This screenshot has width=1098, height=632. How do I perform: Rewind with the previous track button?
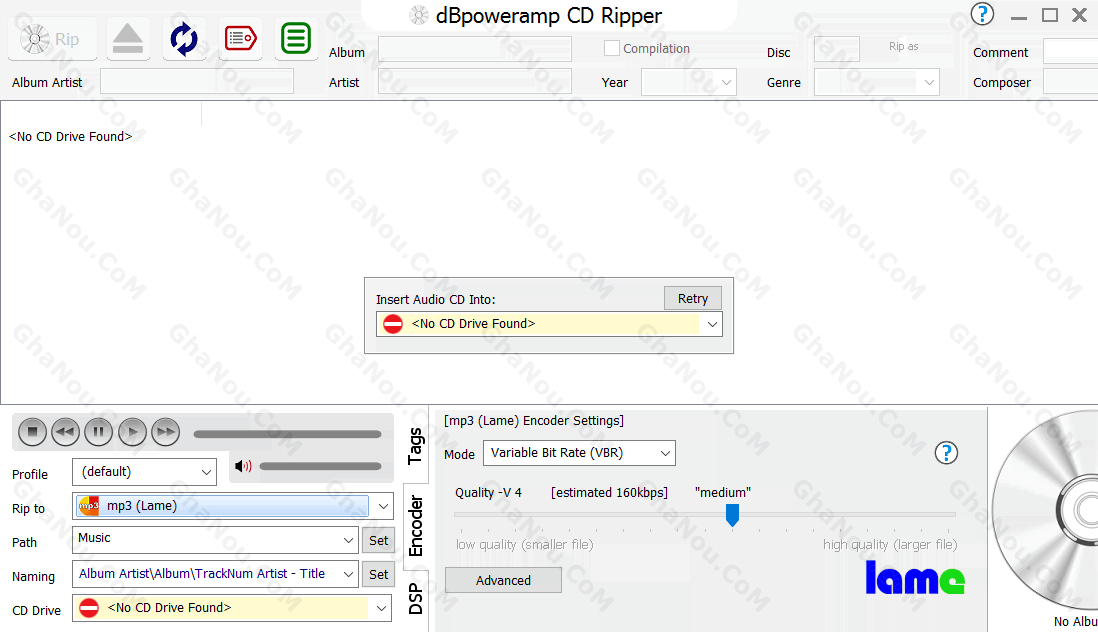click(66, 432)
